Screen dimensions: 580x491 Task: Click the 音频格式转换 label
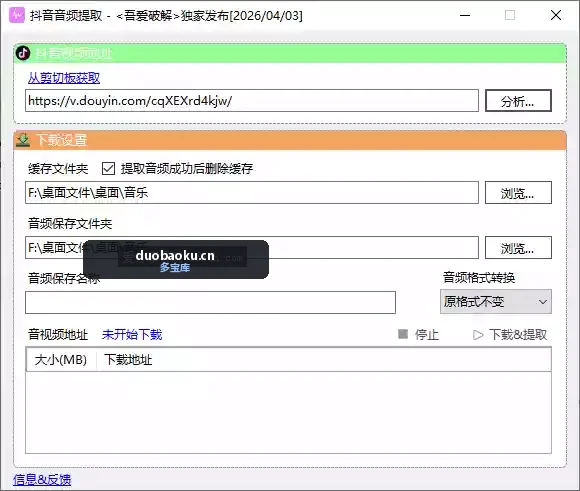[x=479, y=278]
